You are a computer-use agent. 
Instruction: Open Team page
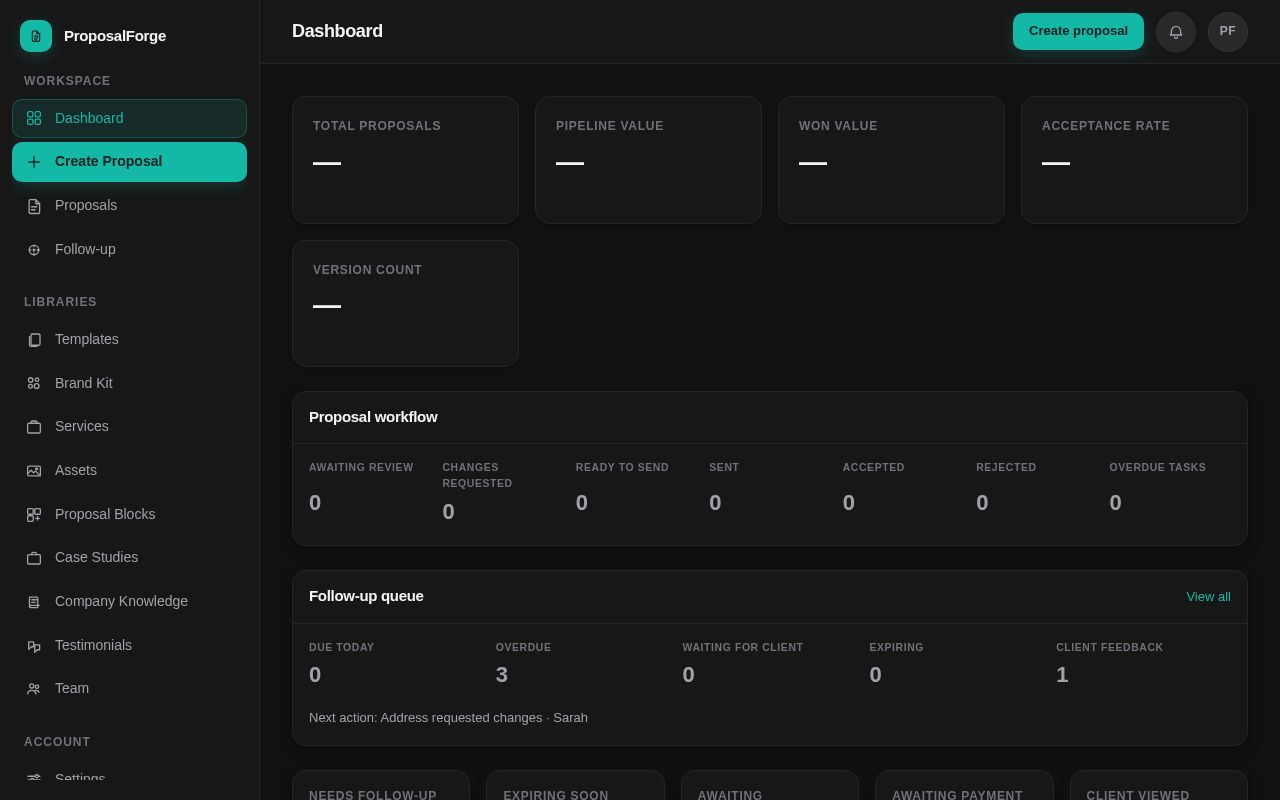pos(129,688)
